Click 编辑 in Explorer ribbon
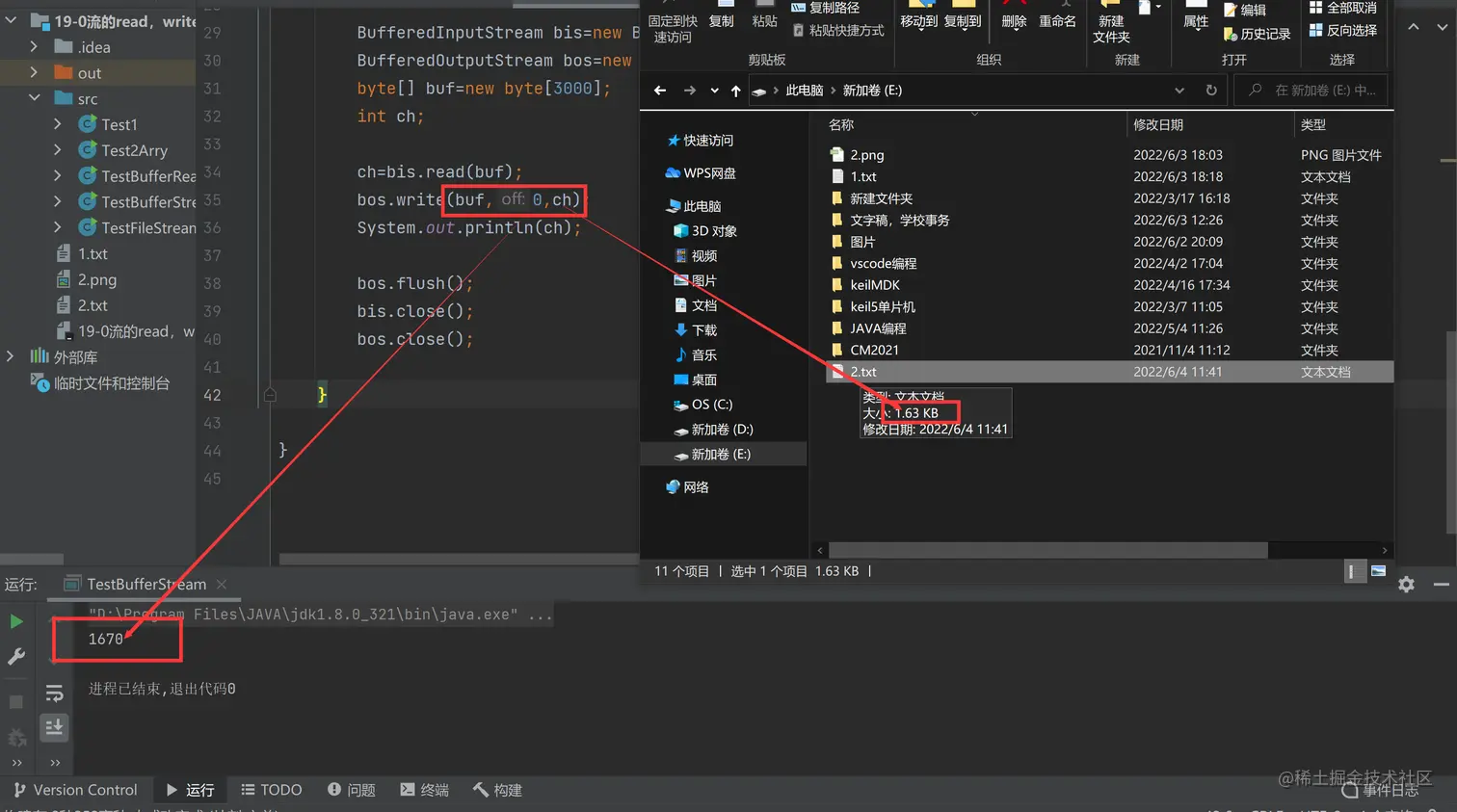This screenshot has height=812, width=1457. pos(1245,10)
